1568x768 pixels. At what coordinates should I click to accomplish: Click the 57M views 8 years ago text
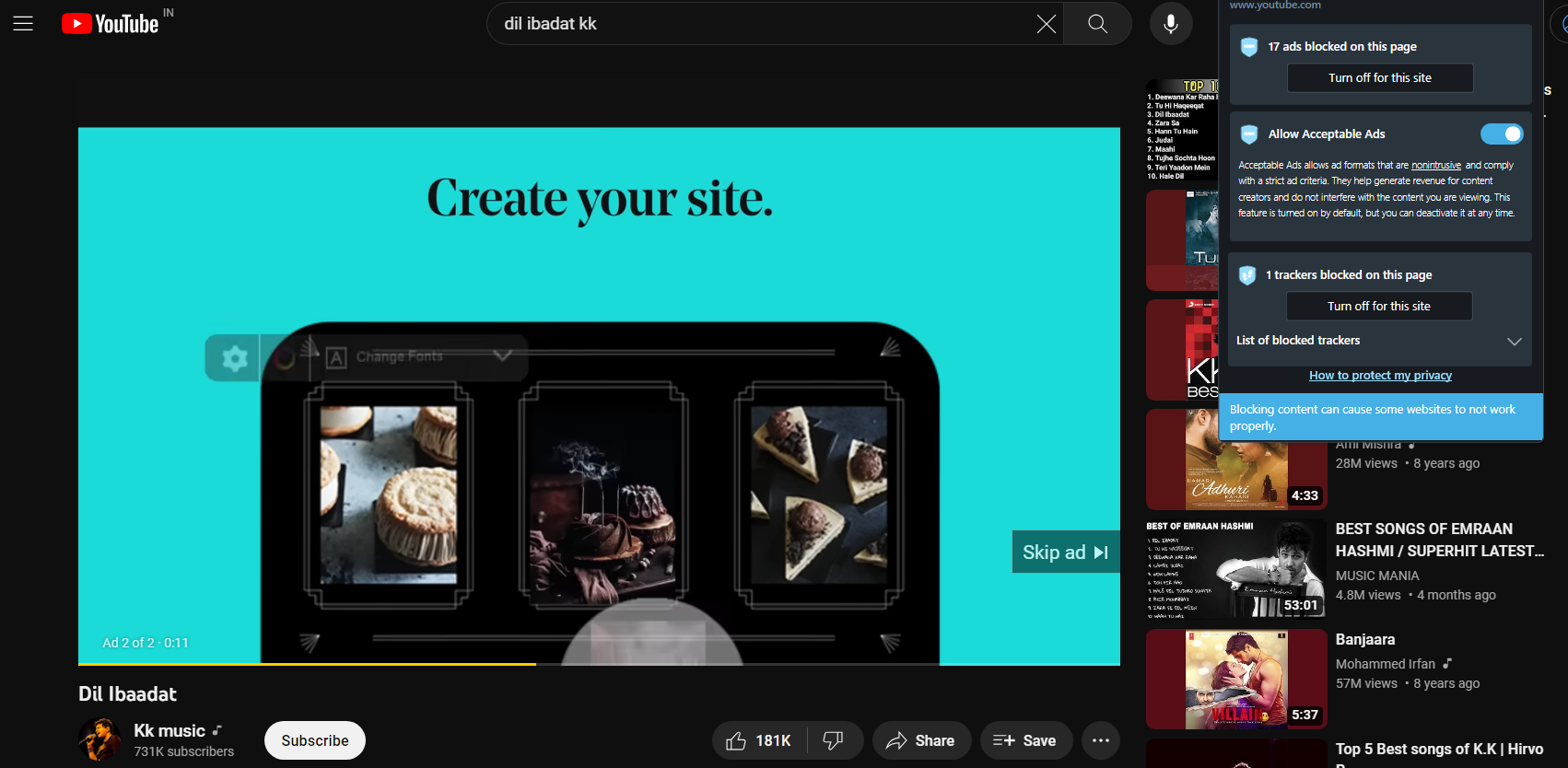1408,684
